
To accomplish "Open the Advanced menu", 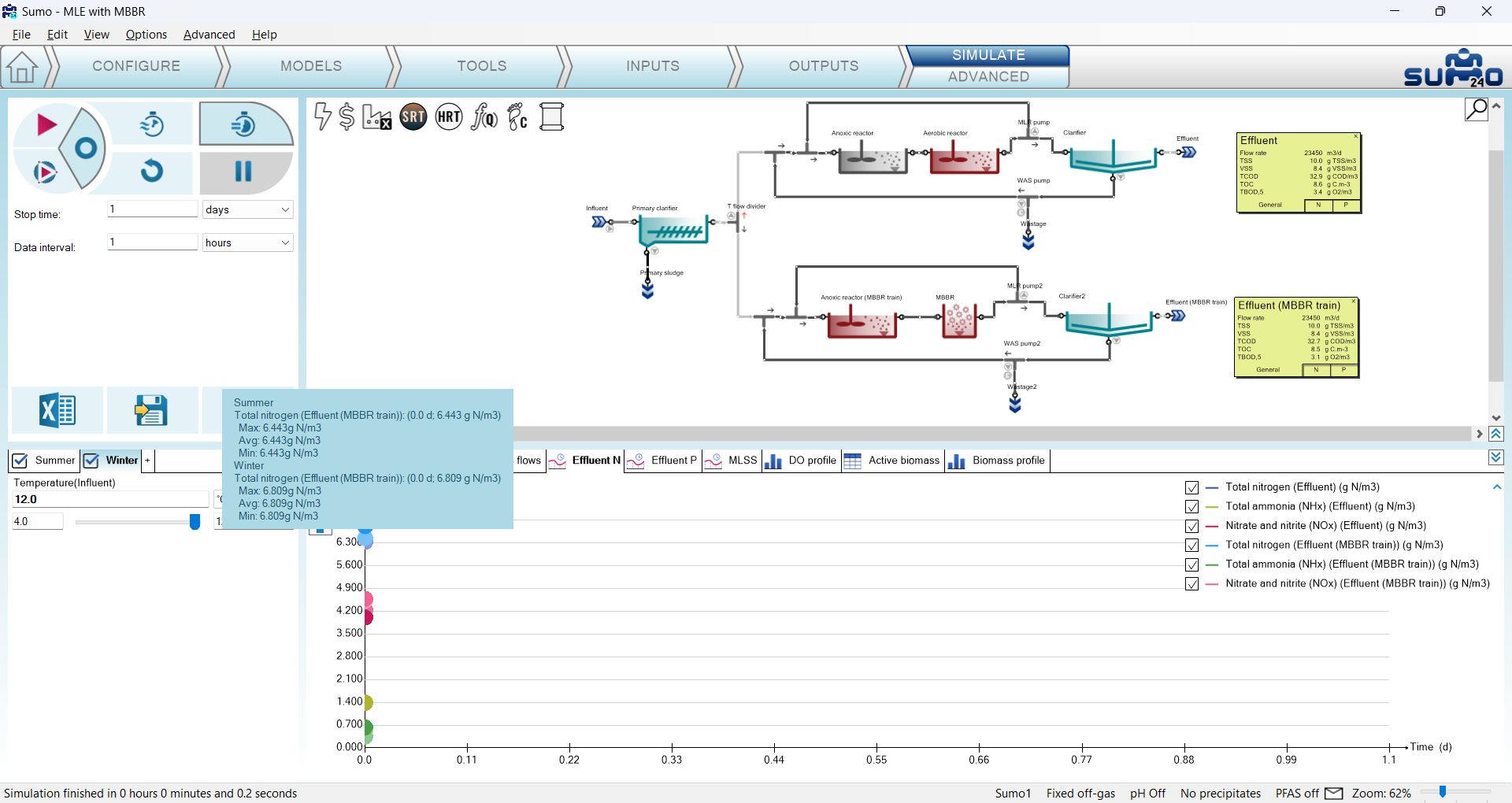I will click(x=209, y=35).
